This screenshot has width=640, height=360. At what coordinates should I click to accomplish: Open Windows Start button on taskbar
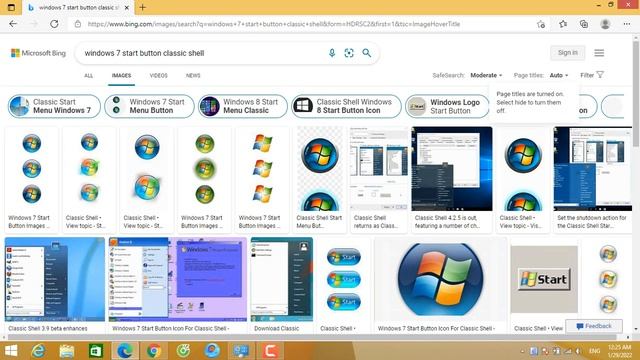(11, 351)
